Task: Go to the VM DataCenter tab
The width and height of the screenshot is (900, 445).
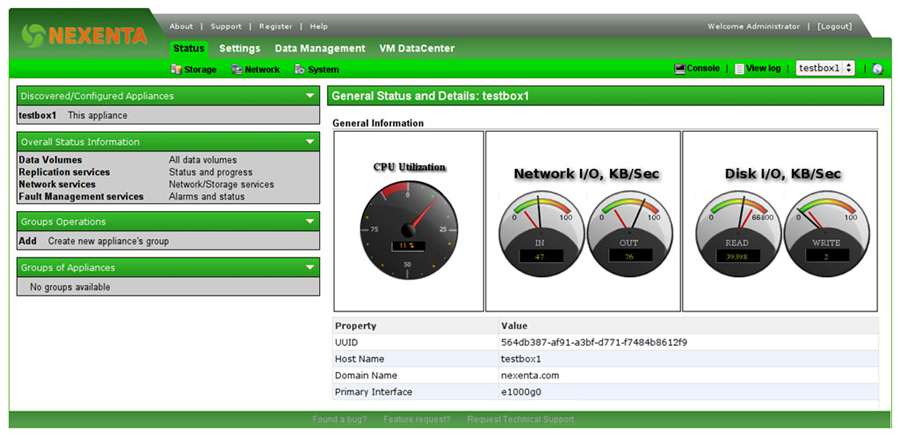Action: click(x=417, y=48)
